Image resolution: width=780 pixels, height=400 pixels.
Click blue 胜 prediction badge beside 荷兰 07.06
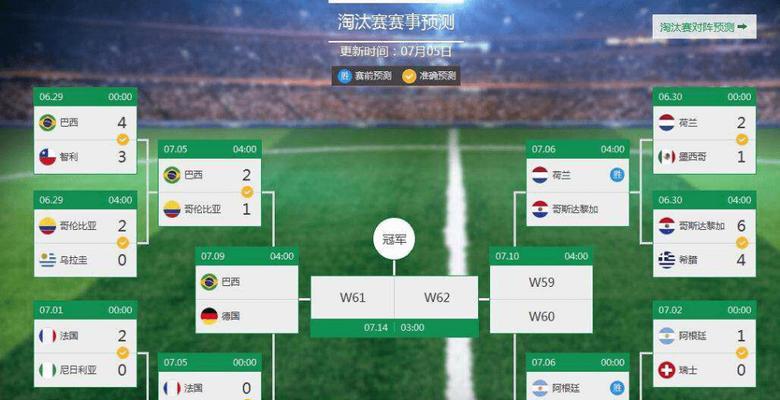click(x=617, y=175)
